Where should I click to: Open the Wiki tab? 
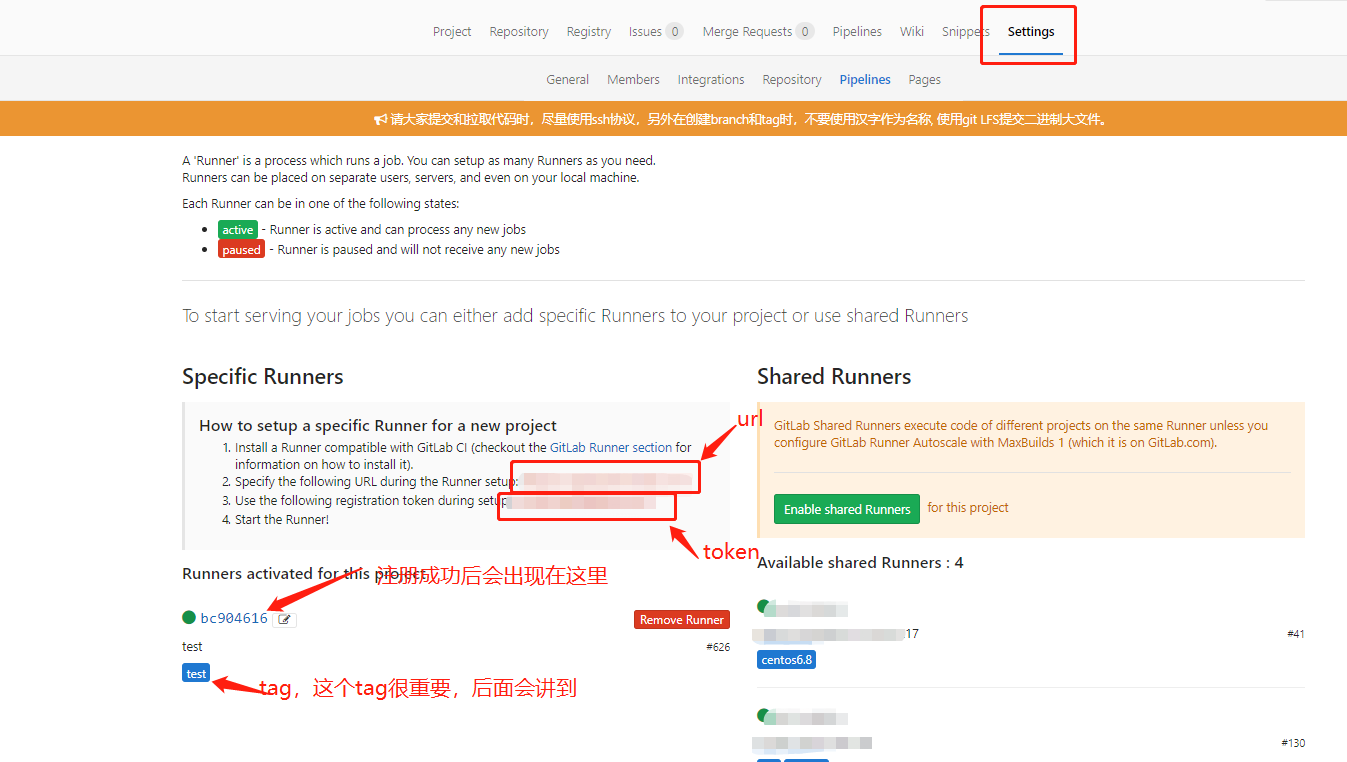(x=911, y=31)
